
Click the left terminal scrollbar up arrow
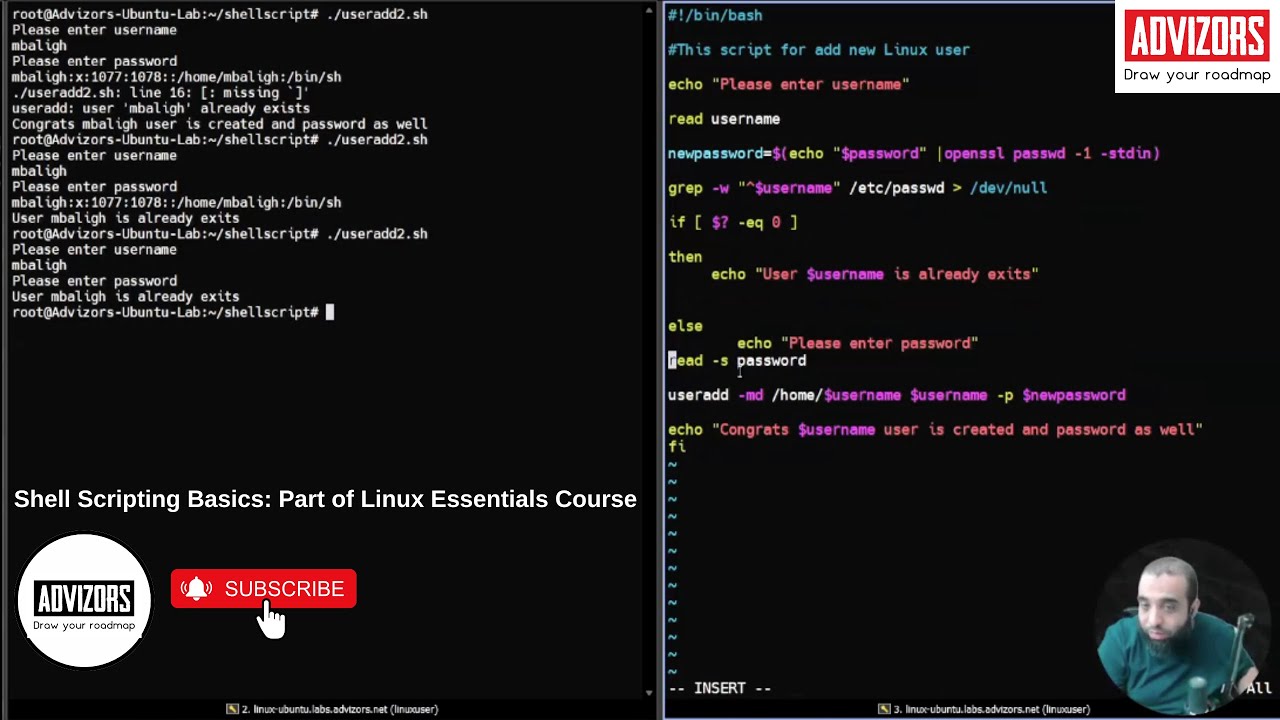coord(649,11)
